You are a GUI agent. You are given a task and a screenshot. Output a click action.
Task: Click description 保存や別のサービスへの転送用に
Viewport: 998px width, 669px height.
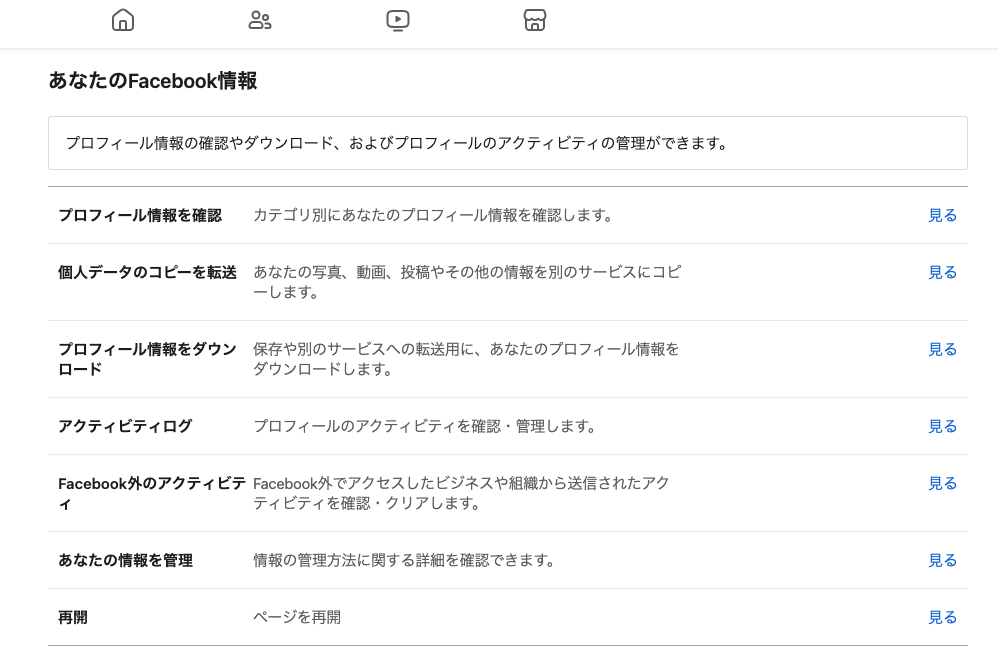click(466, 360)
